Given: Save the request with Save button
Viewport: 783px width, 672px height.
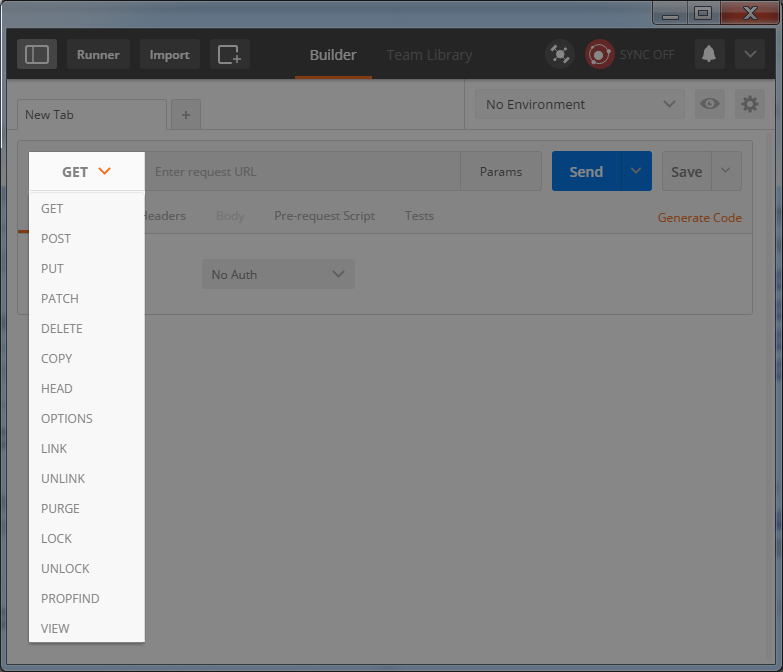Looking at the screenshot, I should click(687, 171).
